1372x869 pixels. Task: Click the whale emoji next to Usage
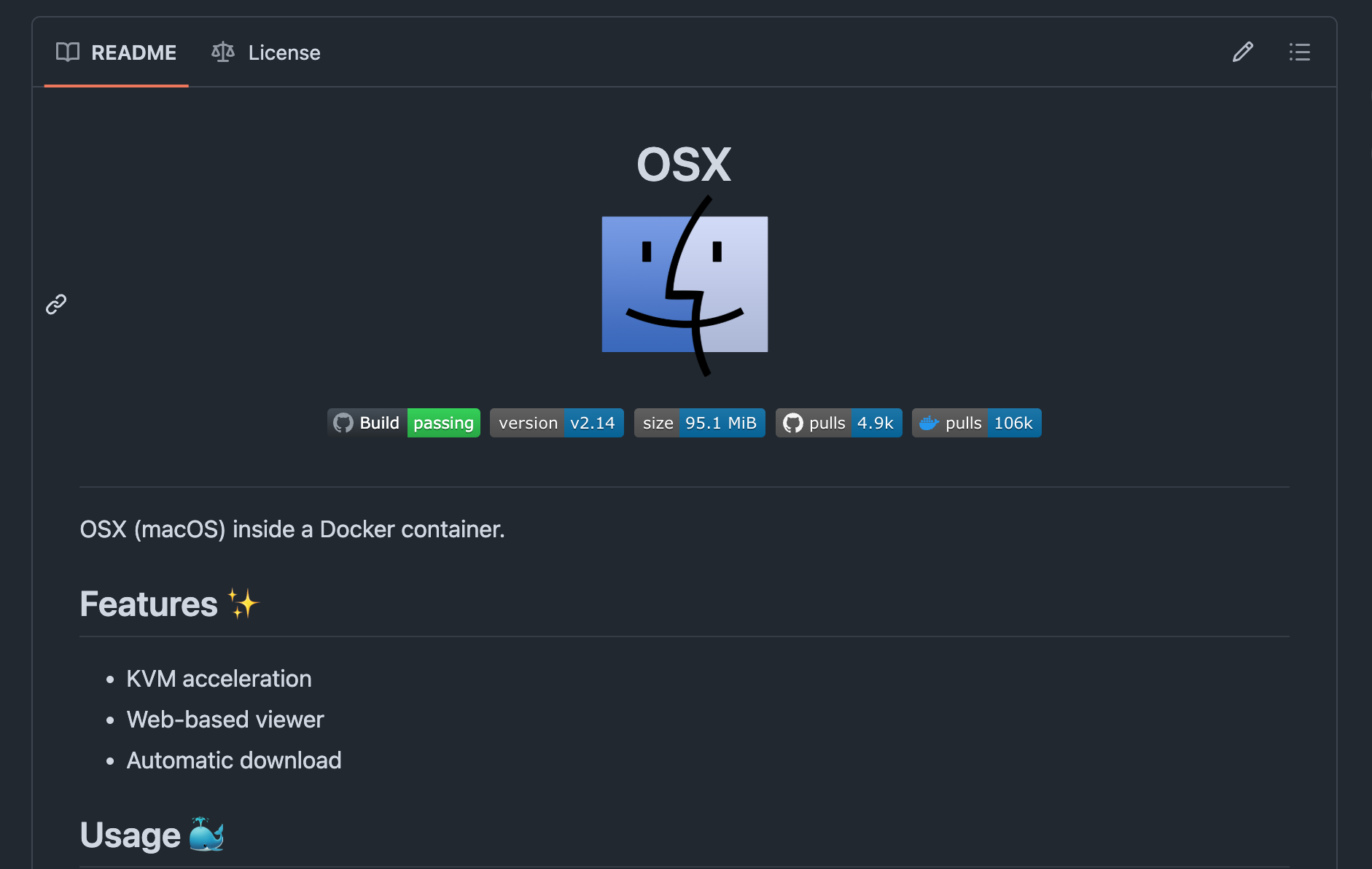click(x=206, y=835)
